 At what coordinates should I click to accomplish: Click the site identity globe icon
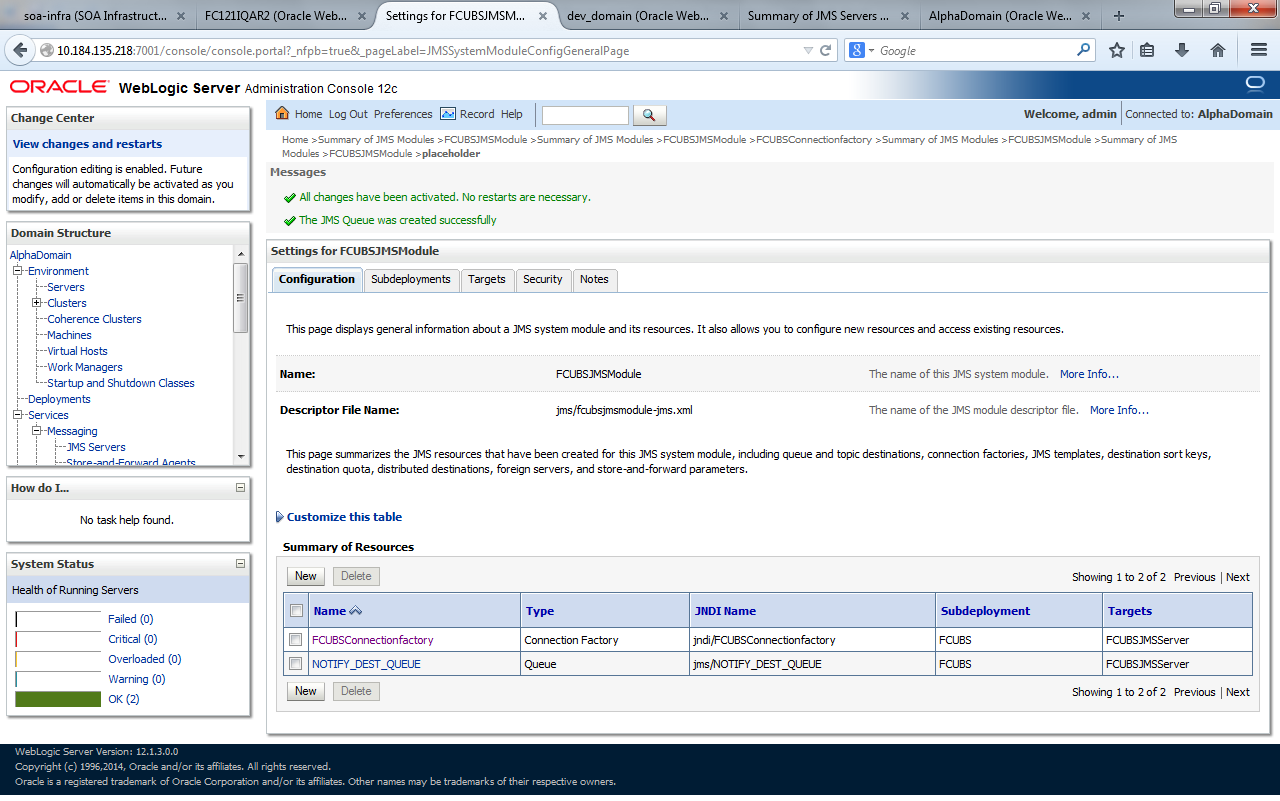(47, 50)
